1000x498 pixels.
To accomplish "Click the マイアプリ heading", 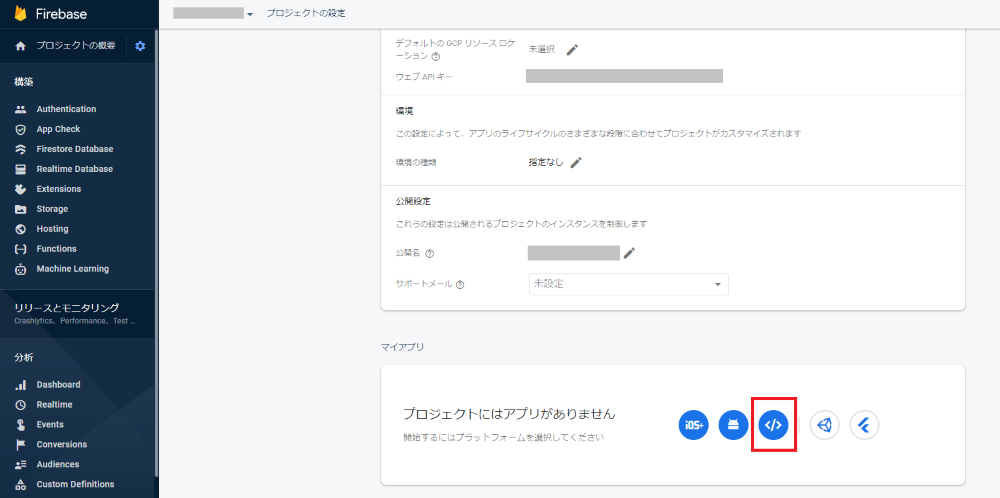I will click(402, 347).
